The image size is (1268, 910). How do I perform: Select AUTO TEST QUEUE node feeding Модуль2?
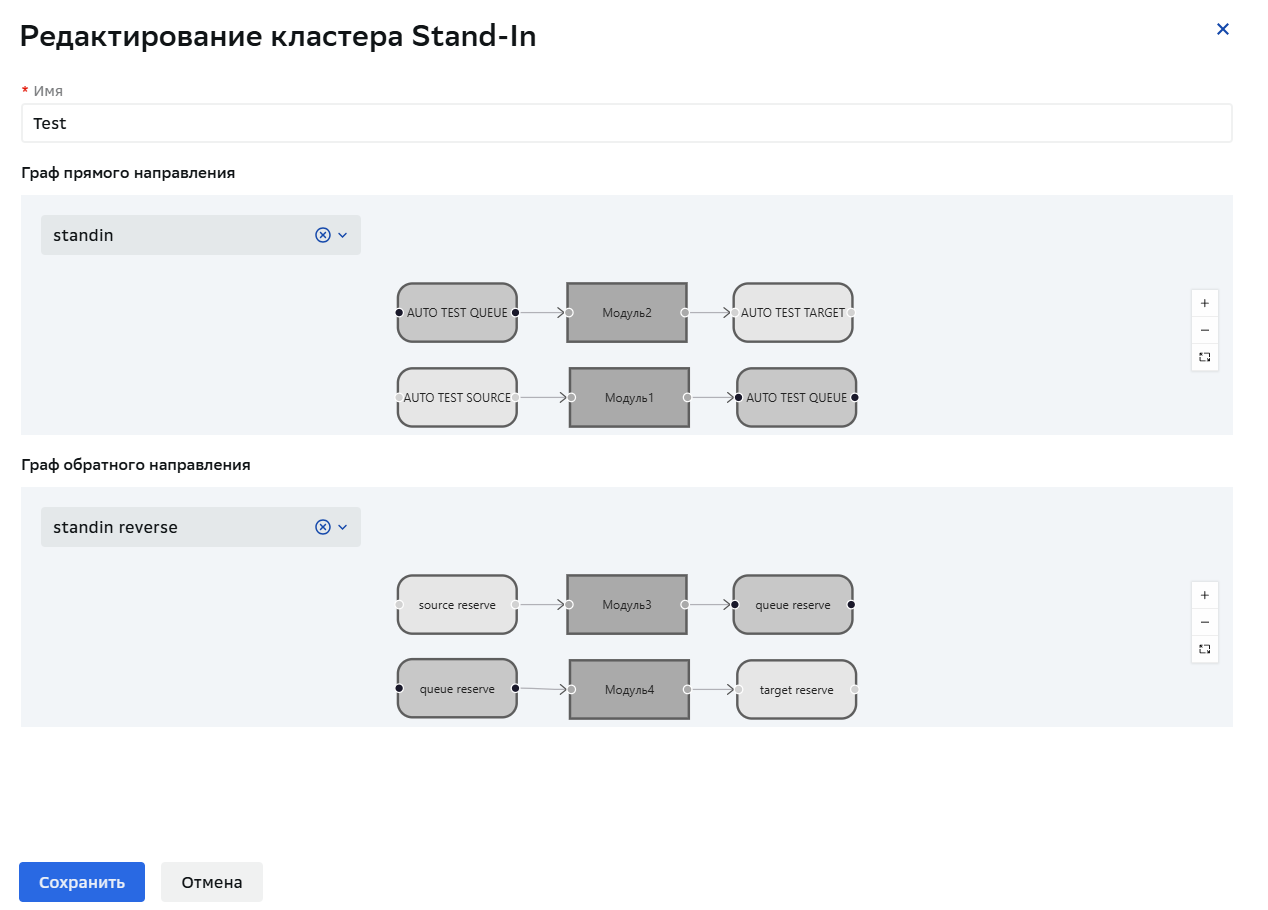[457, 313]
